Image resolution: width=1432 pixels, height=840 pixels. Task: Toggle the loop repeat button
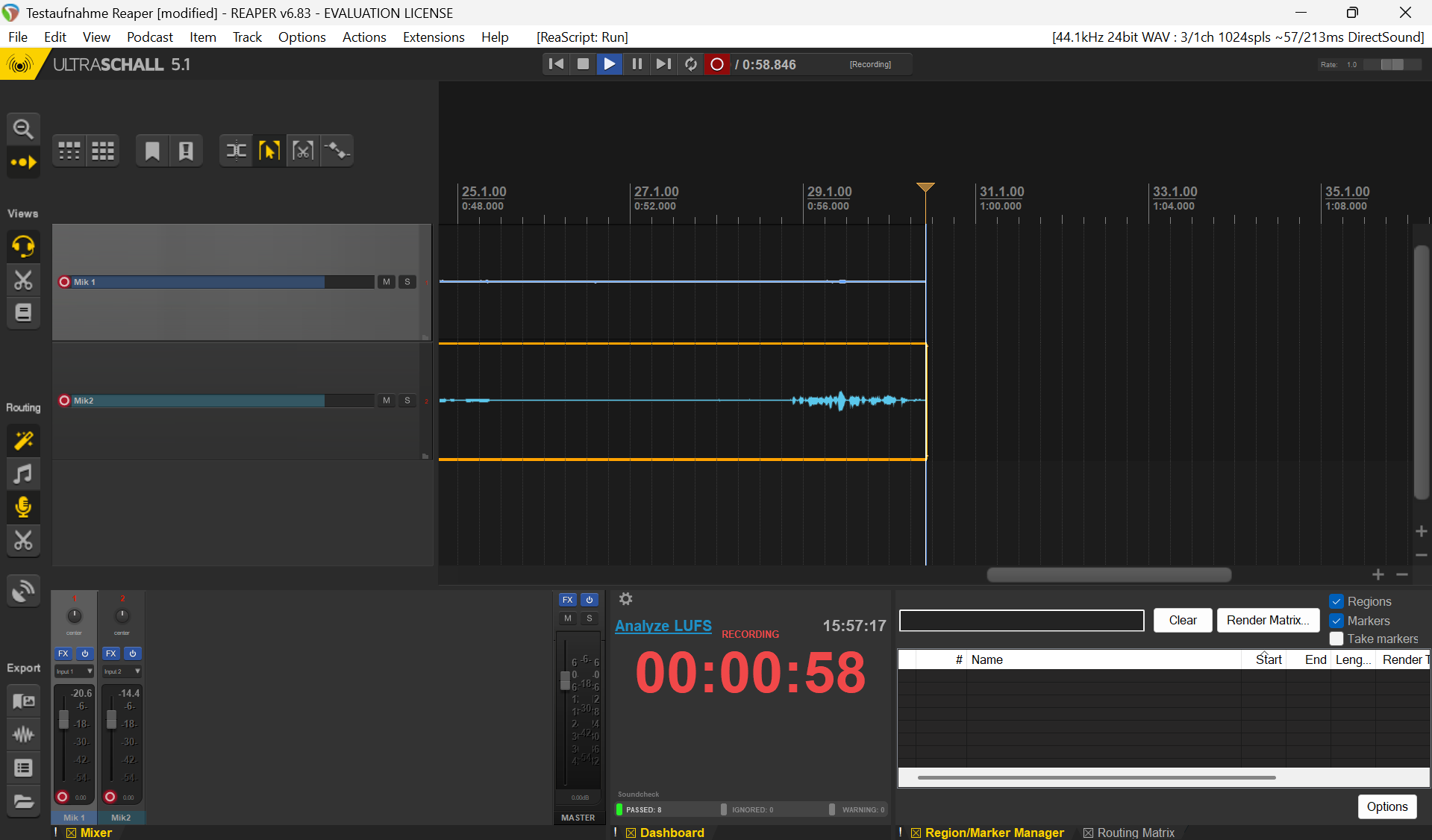(x=690, y=64)
